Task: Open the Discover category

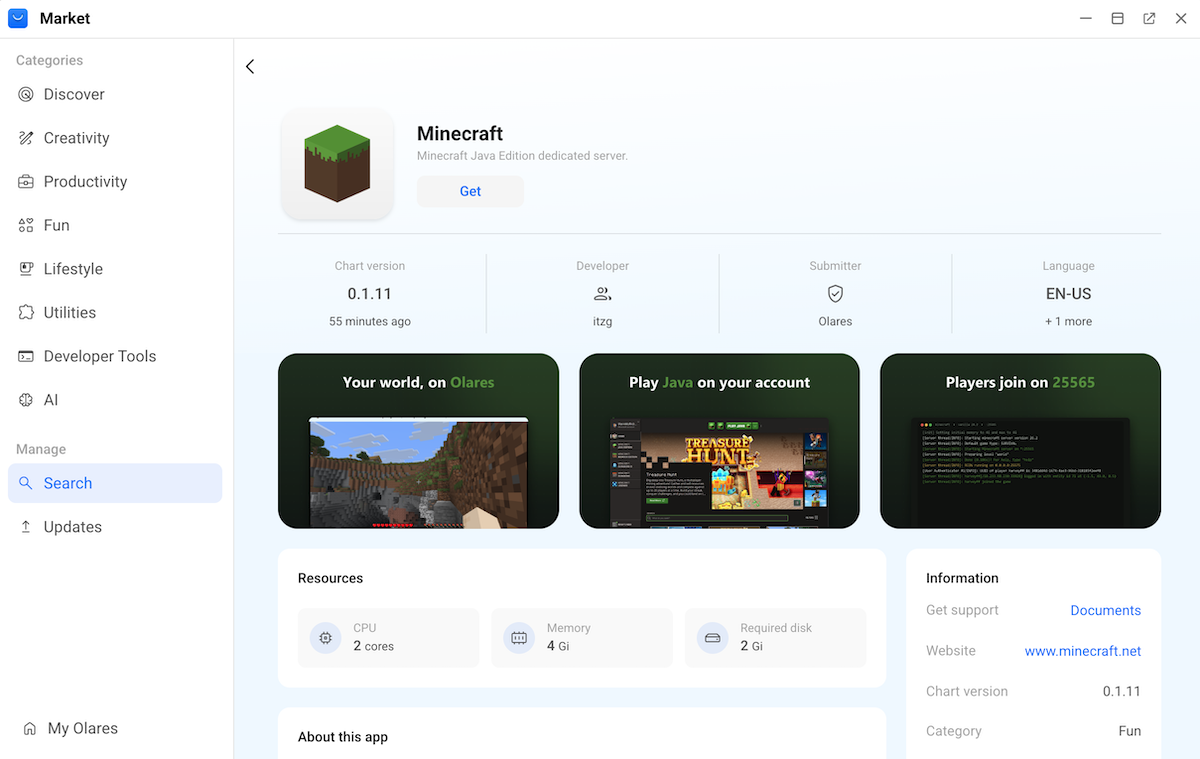Action: (74, 94)
